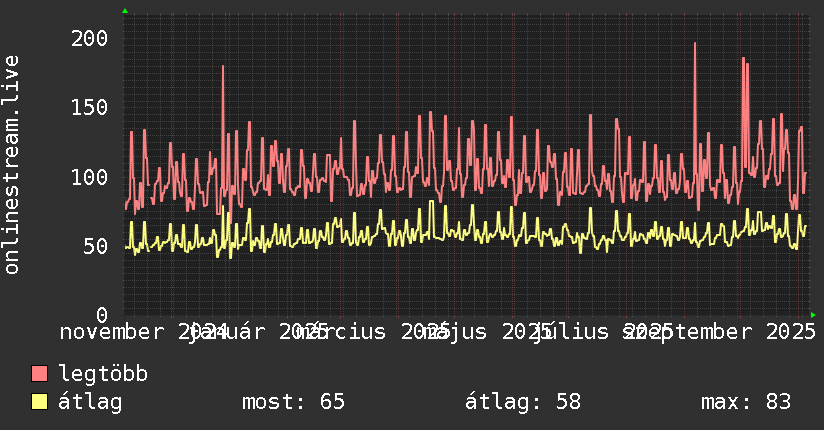This screenshot has width=824, height=430.
Task: Click the 150 y-axis label
Action: click(89, 107)
